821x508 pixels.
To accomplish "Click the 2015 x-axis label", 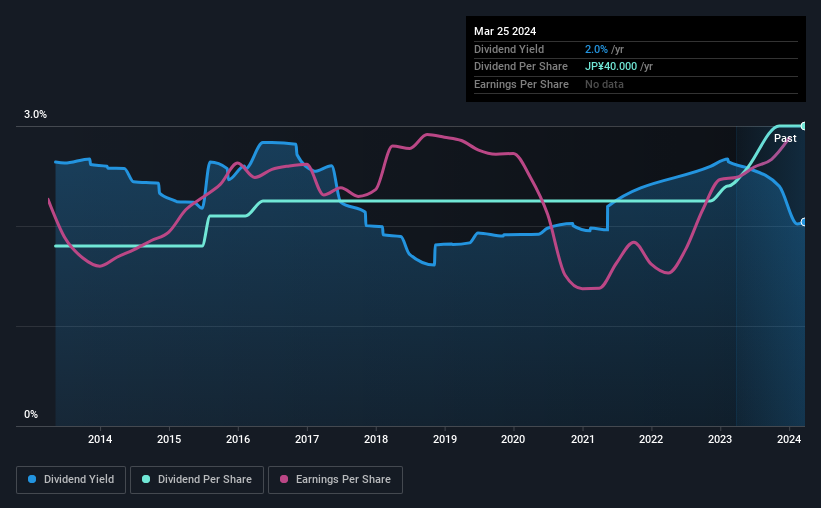I will click(x=169, y=439).
